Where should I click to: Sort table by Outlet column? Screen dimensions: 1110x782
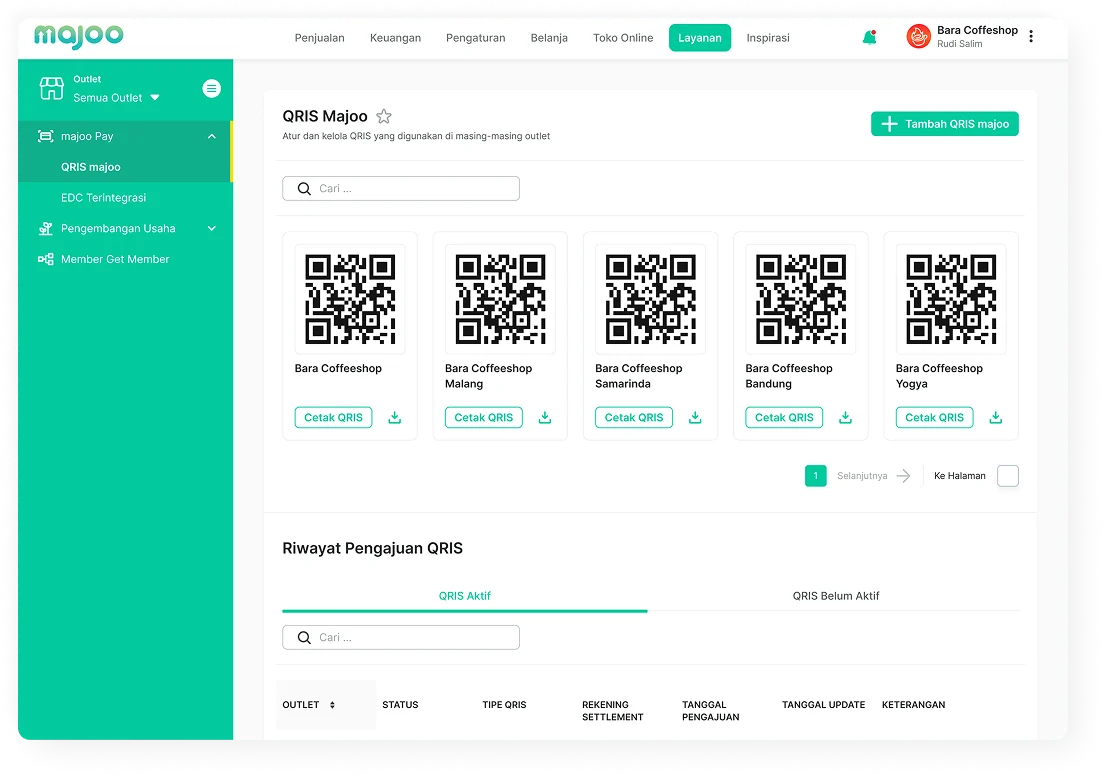[331, 705]
